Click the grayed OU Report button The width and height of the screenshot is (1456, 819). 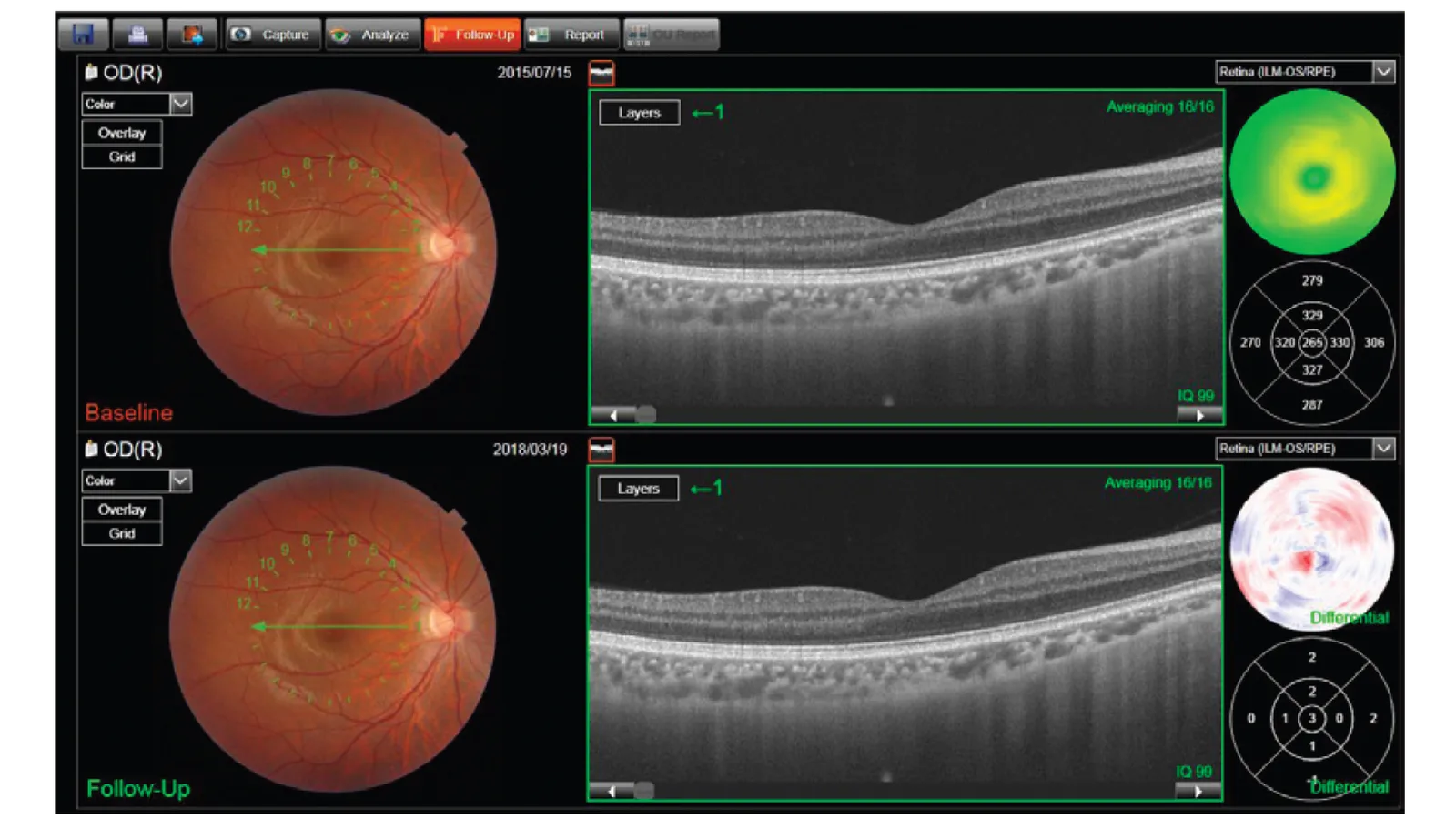(672, 35)
